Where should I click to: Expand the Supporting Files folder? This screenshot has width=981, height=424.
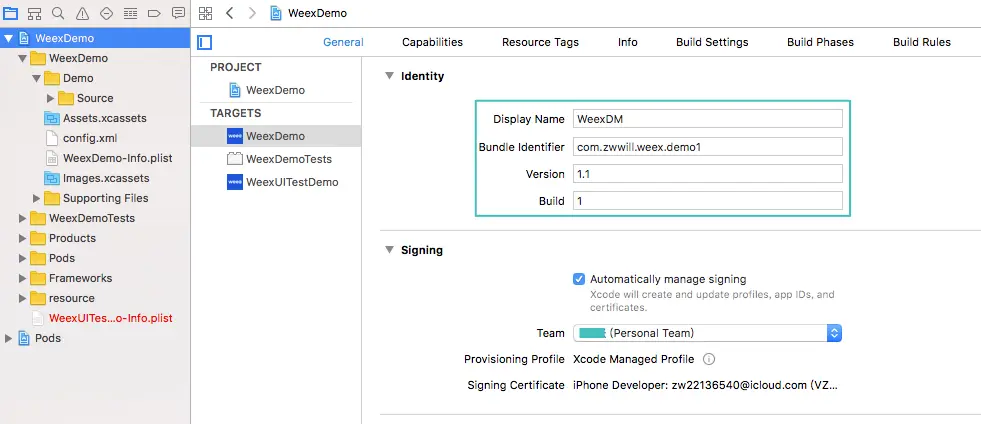click(x=36, y=198)
